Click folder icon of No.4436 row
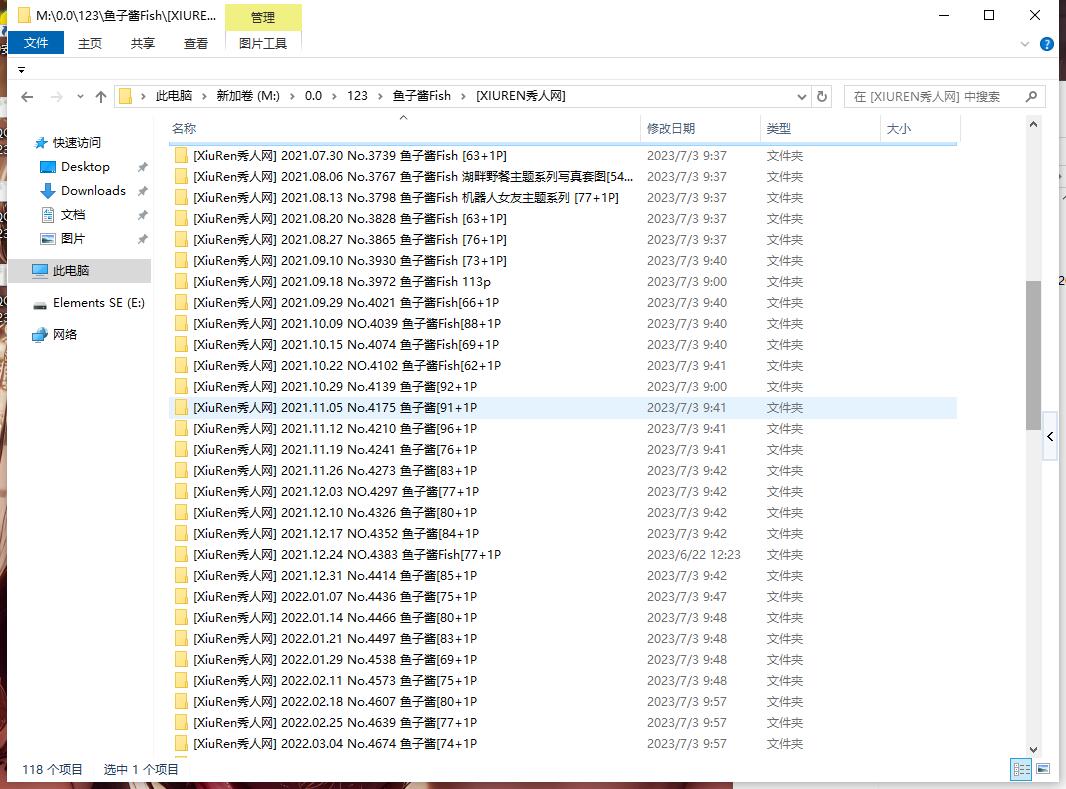 (x=181, y=596)
